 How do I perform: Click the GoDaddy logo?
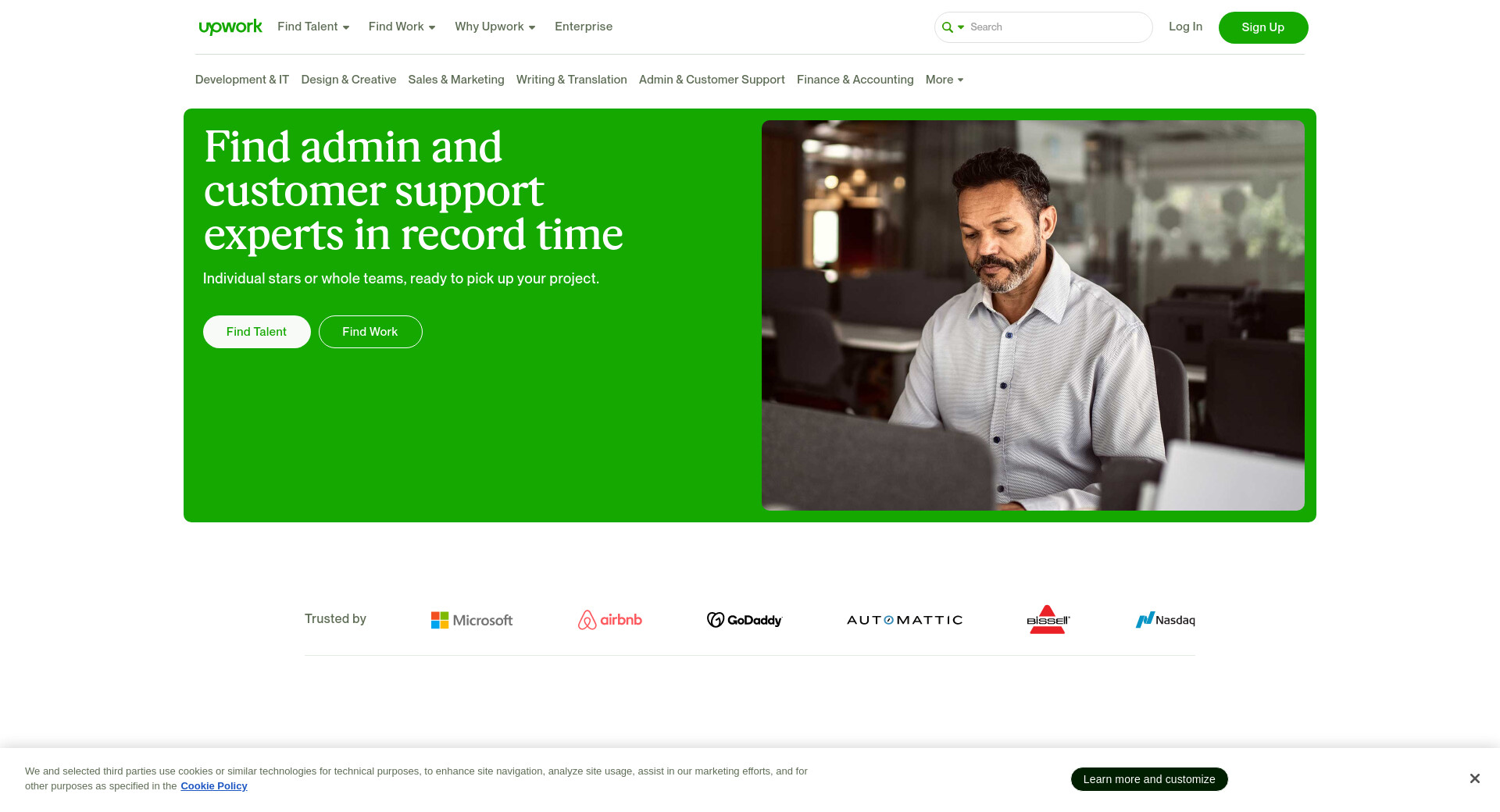745,620
